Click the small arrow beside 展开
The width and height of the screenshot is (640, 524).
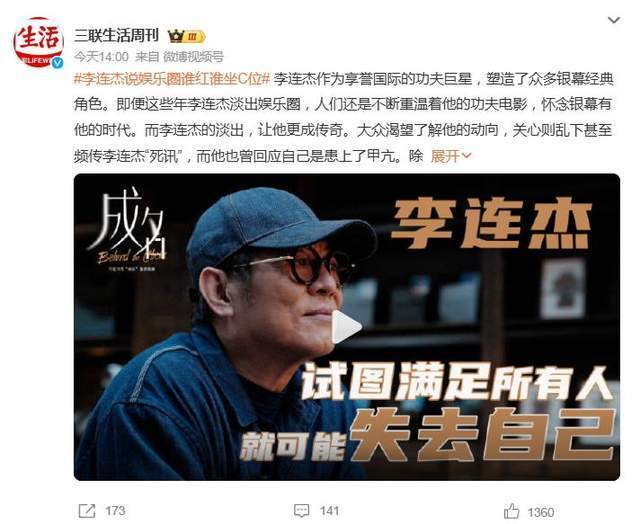pyautogui.click(x=467, y=156)
